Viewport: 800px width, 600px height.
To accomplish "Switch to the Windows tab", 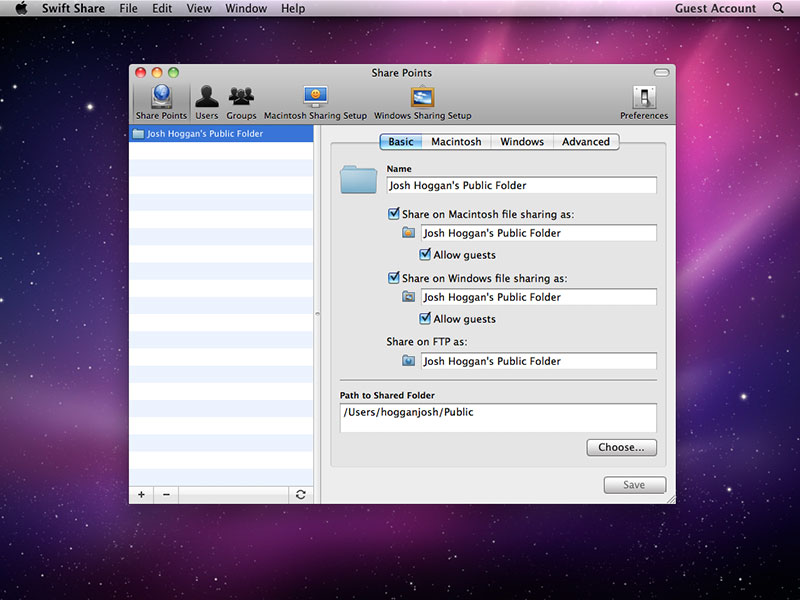I will 522,142.
